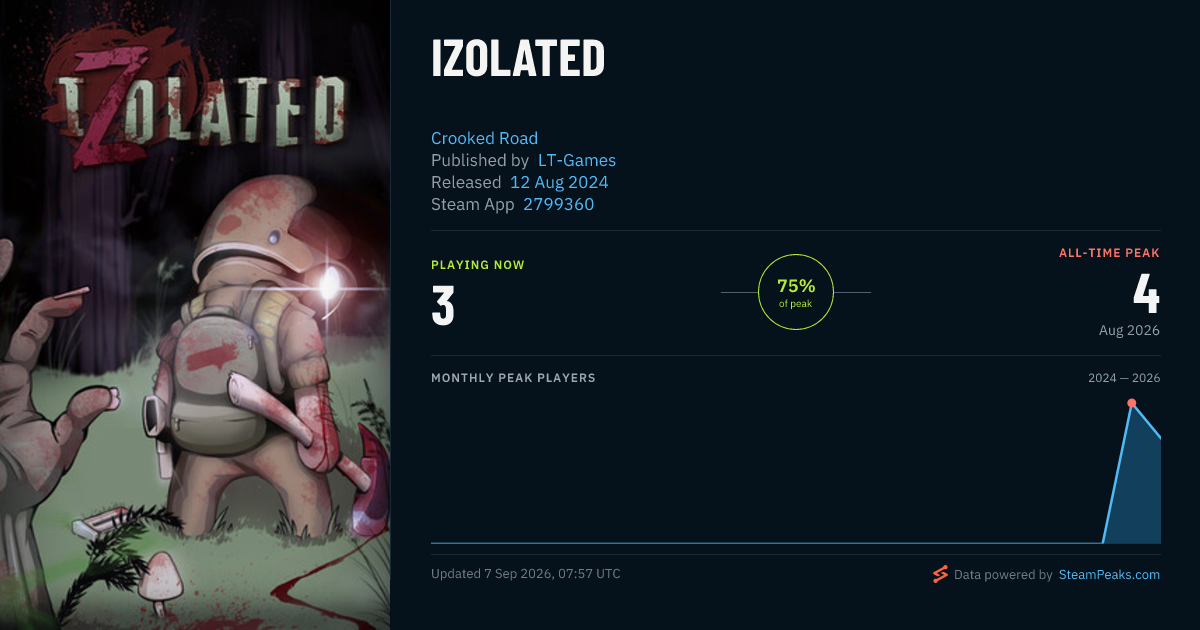Click the IZOLATED game cover art
The height and width of the screenshot is (630, 1200).
coord(195,315)
